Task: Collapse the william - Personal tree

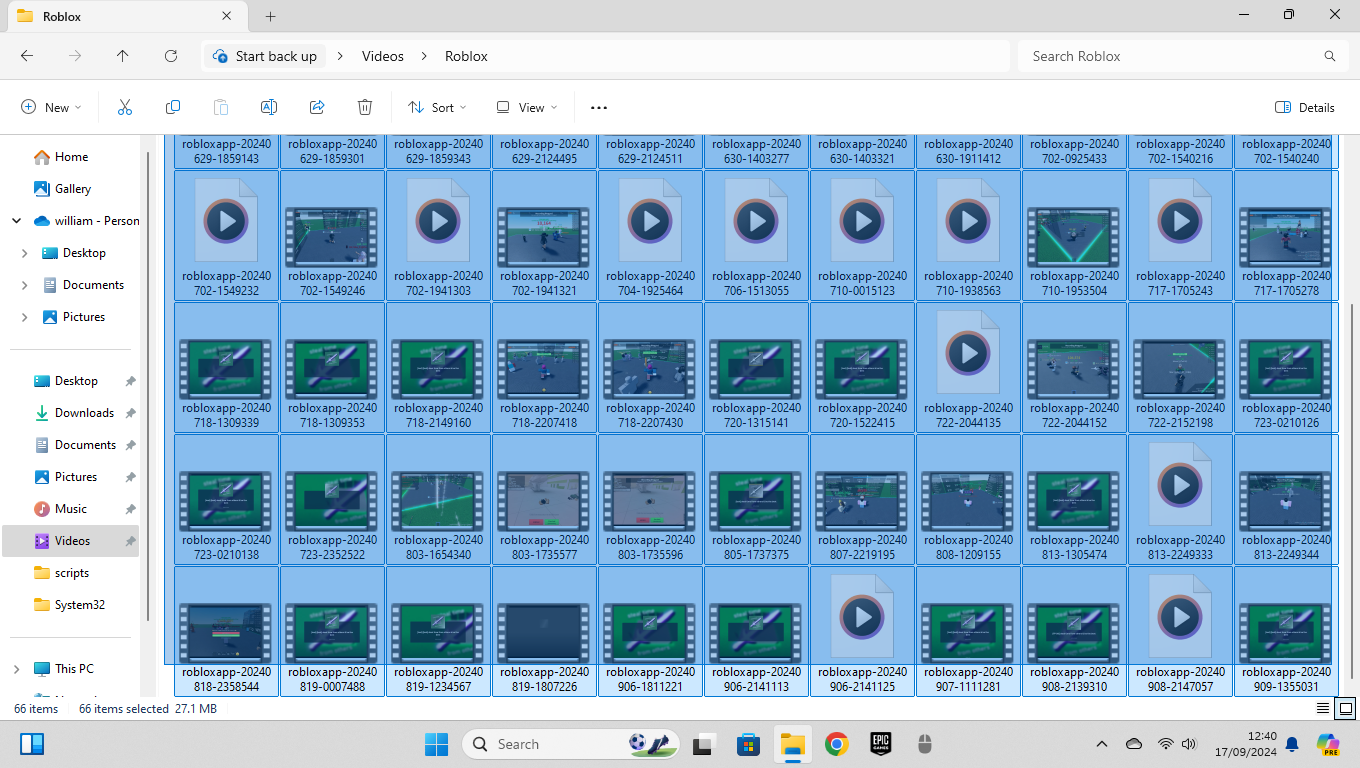Action: (x=17, y=221)
